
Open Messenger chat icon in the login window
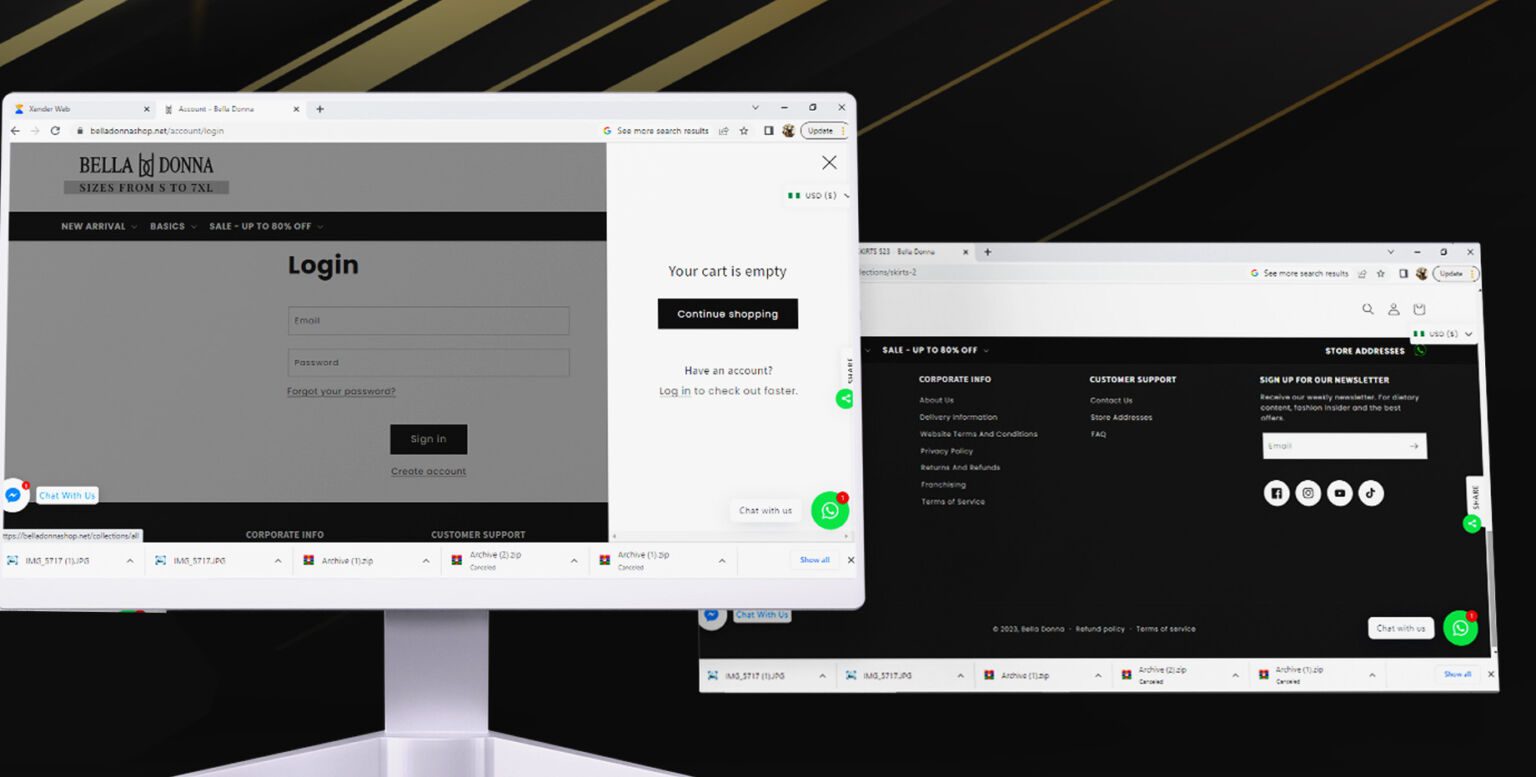tap(13, 495)
